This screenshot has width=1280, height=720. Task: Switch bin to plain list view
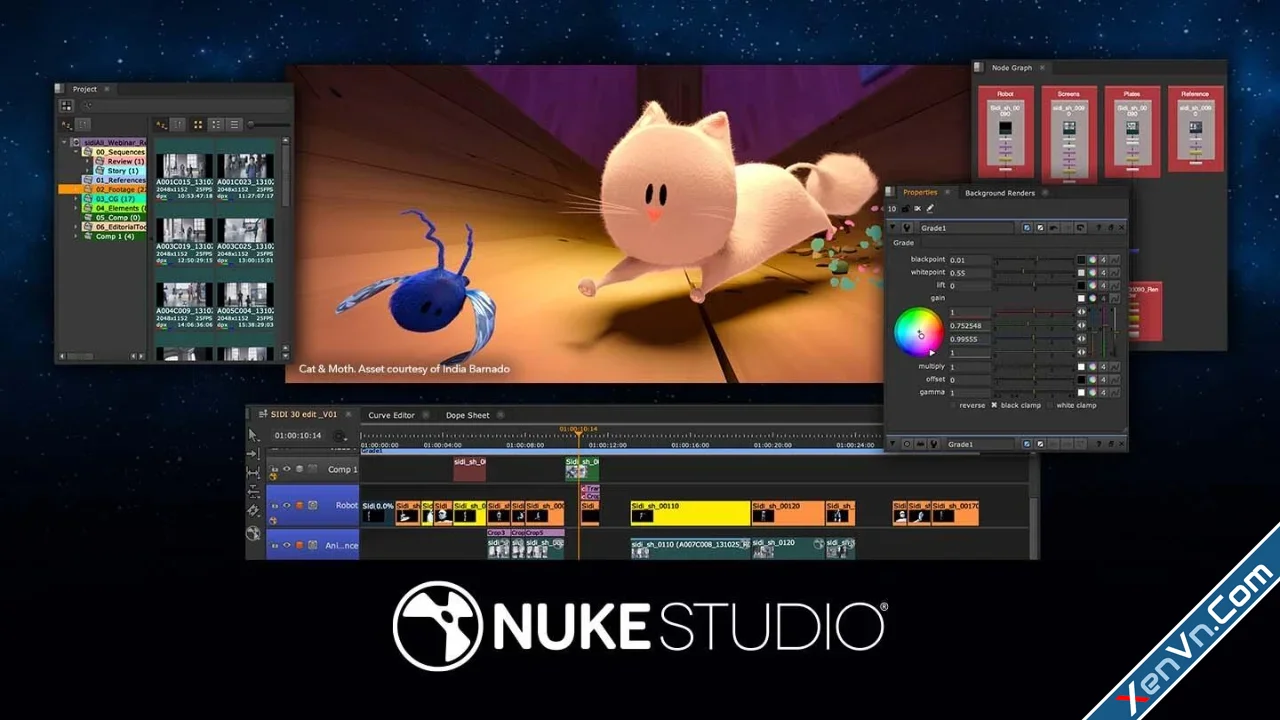(234, 124)
